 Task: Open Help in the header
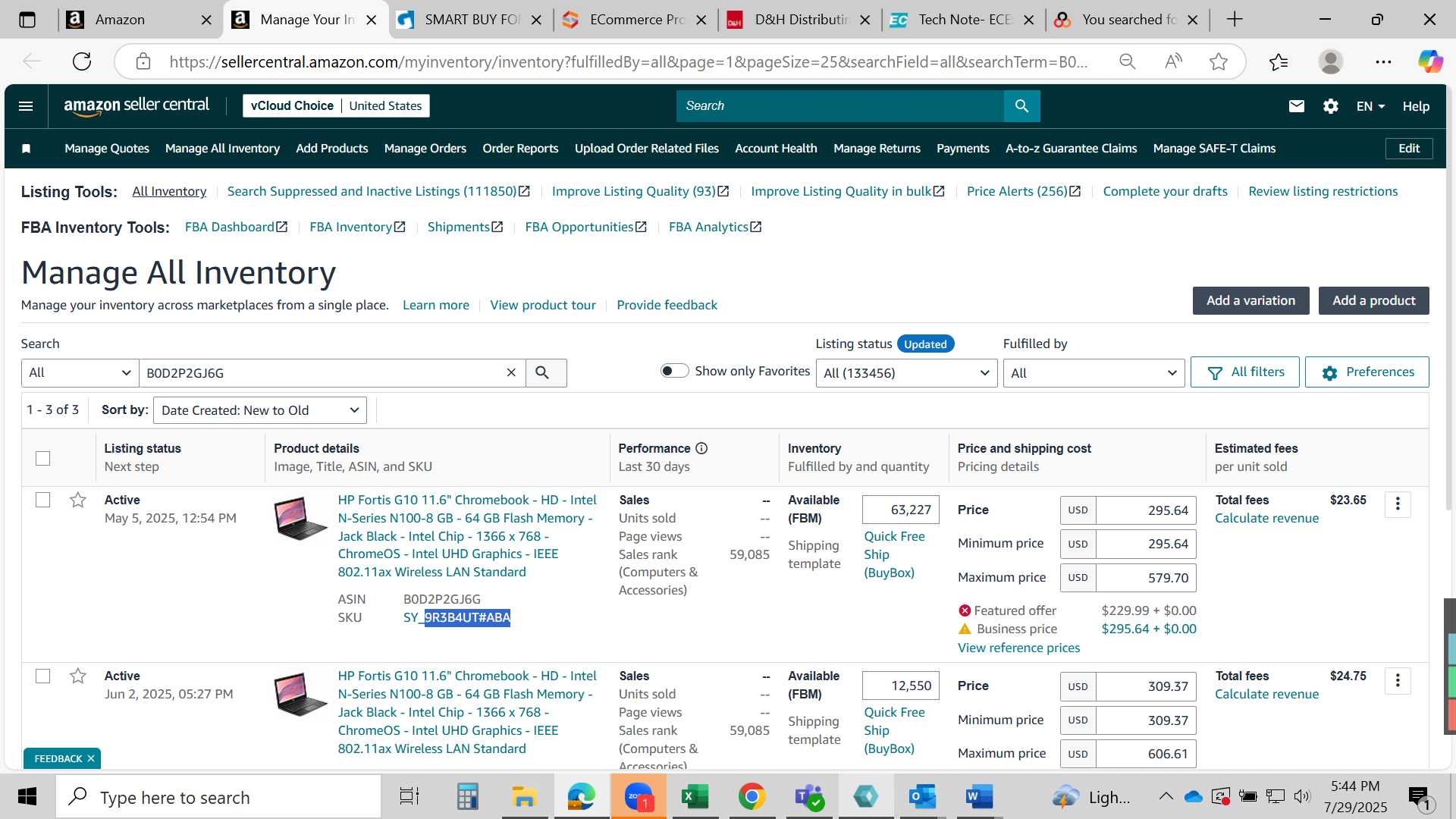point(1416,106)
